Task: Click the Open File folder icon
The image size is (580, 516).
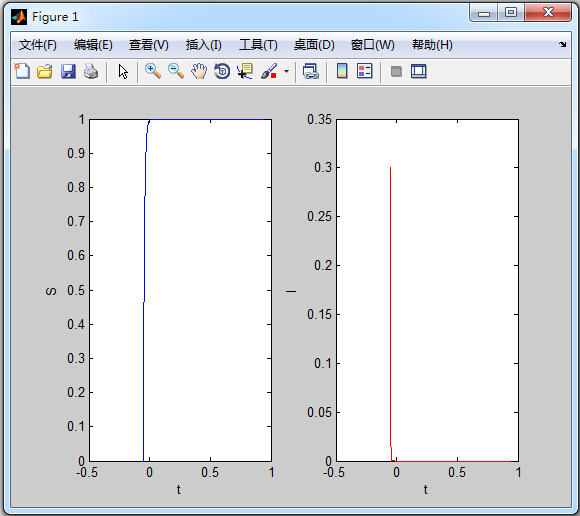Action: click(45, 71)
